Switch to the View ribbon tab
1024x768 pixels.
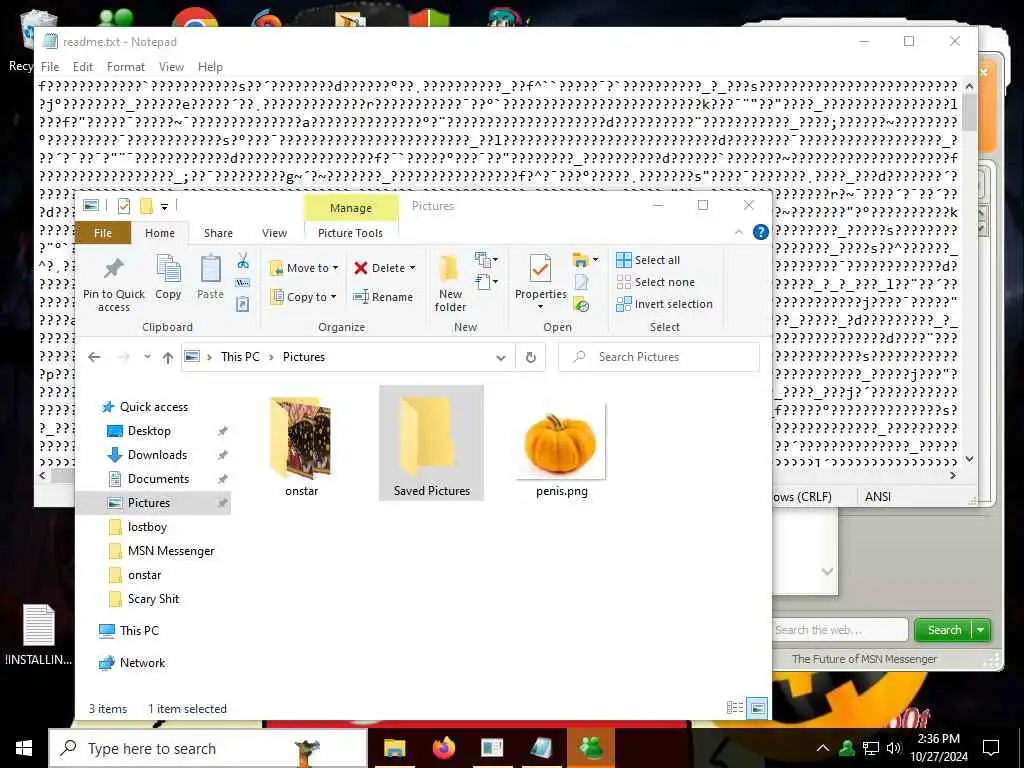click(x=274, y=233)
